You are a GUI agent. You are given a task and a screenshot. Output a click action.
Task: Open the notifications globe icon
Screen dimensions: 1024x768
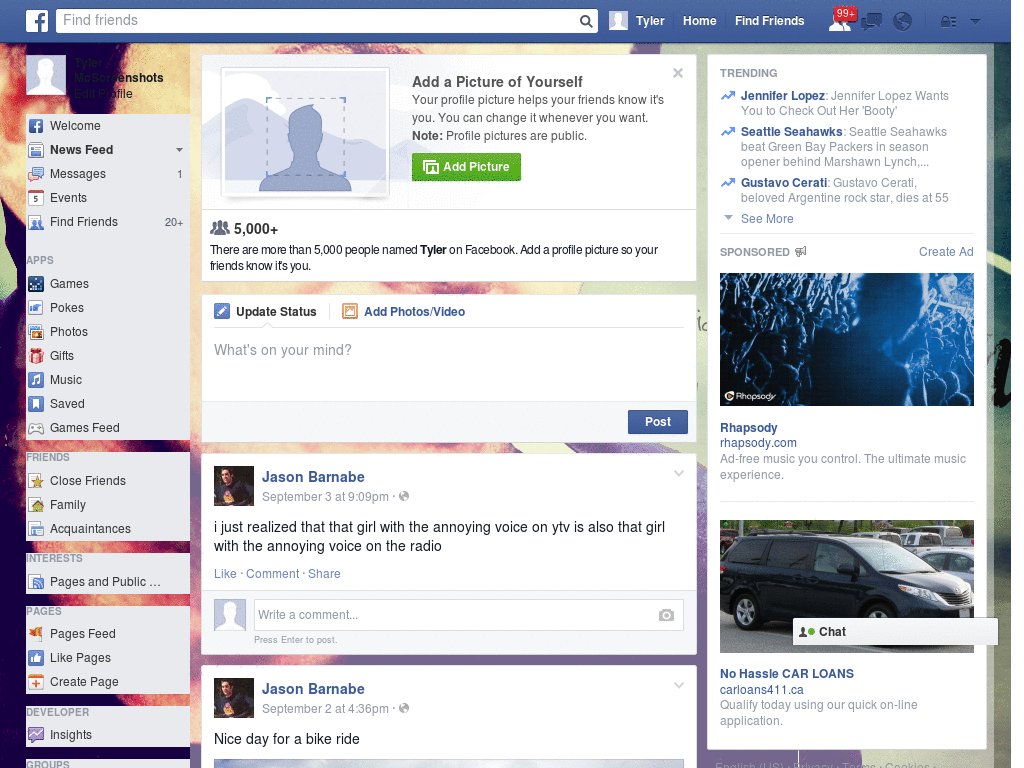tap(903, 22)
